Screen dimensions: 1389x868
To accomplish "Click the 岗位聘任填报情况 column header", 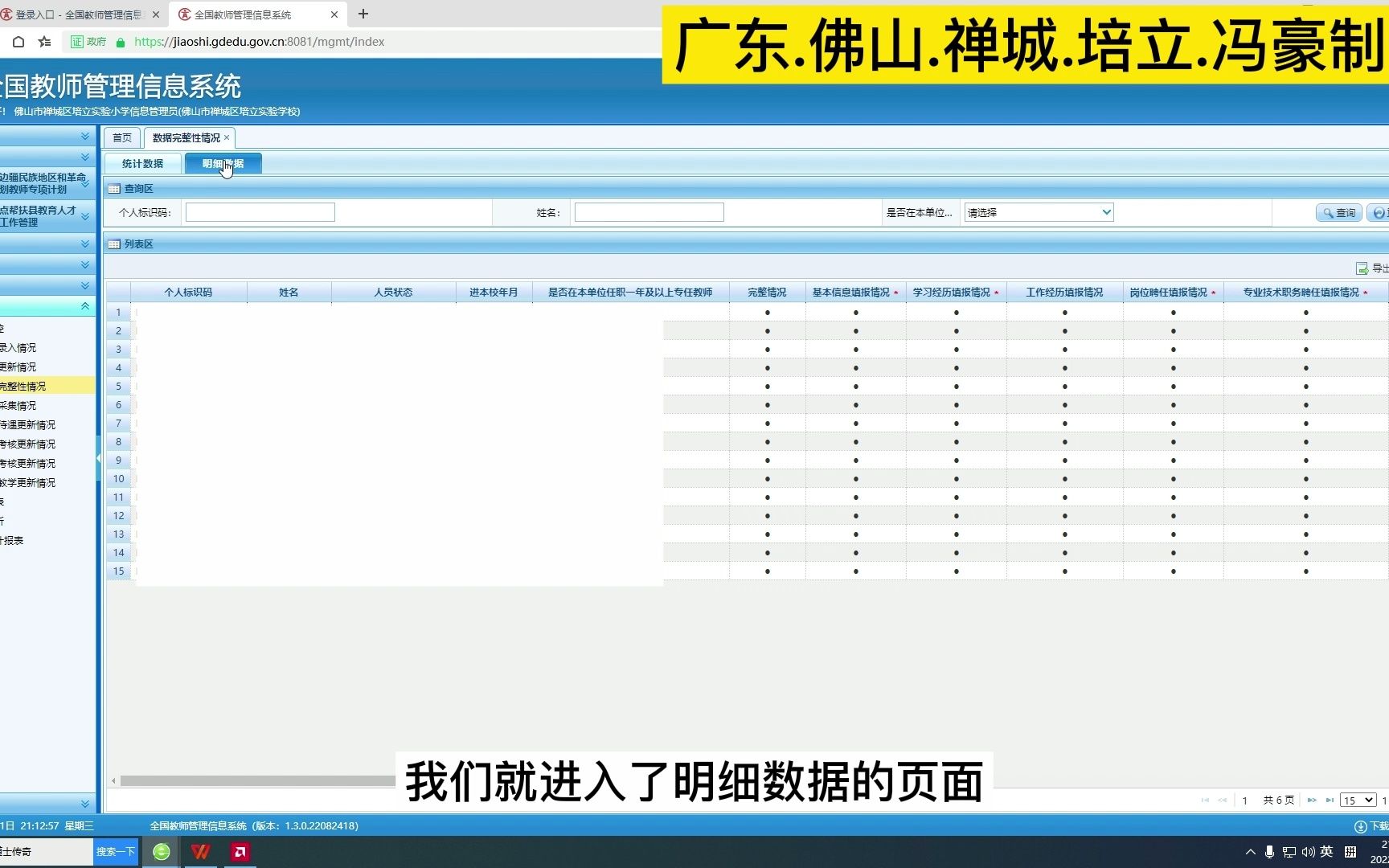I will [x=1174, y=293].
